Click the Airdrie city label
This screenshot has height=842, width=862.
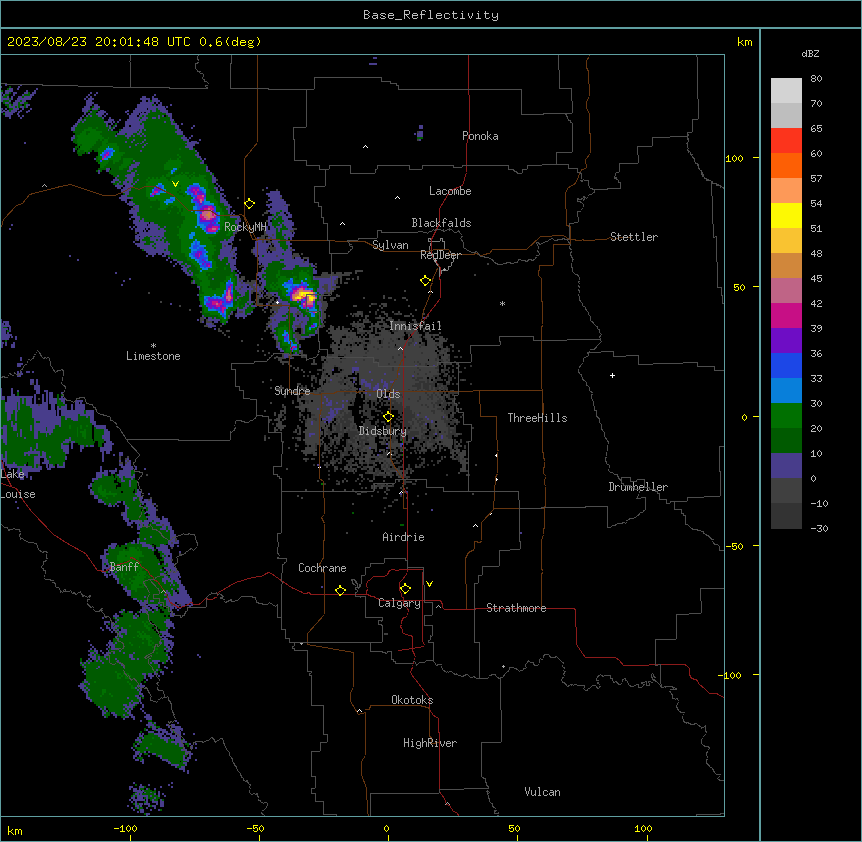(403, 537)
